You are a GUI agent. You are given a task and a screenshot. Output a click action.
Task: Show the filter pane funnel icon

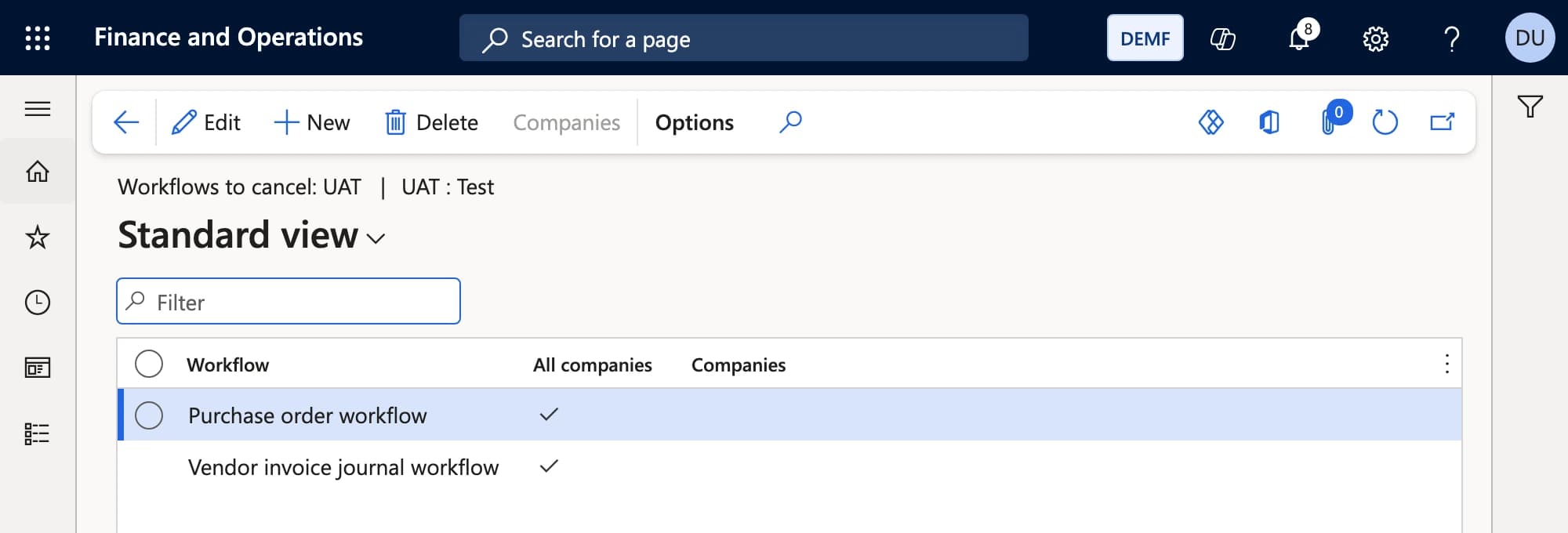click(x=1530, y=107)
